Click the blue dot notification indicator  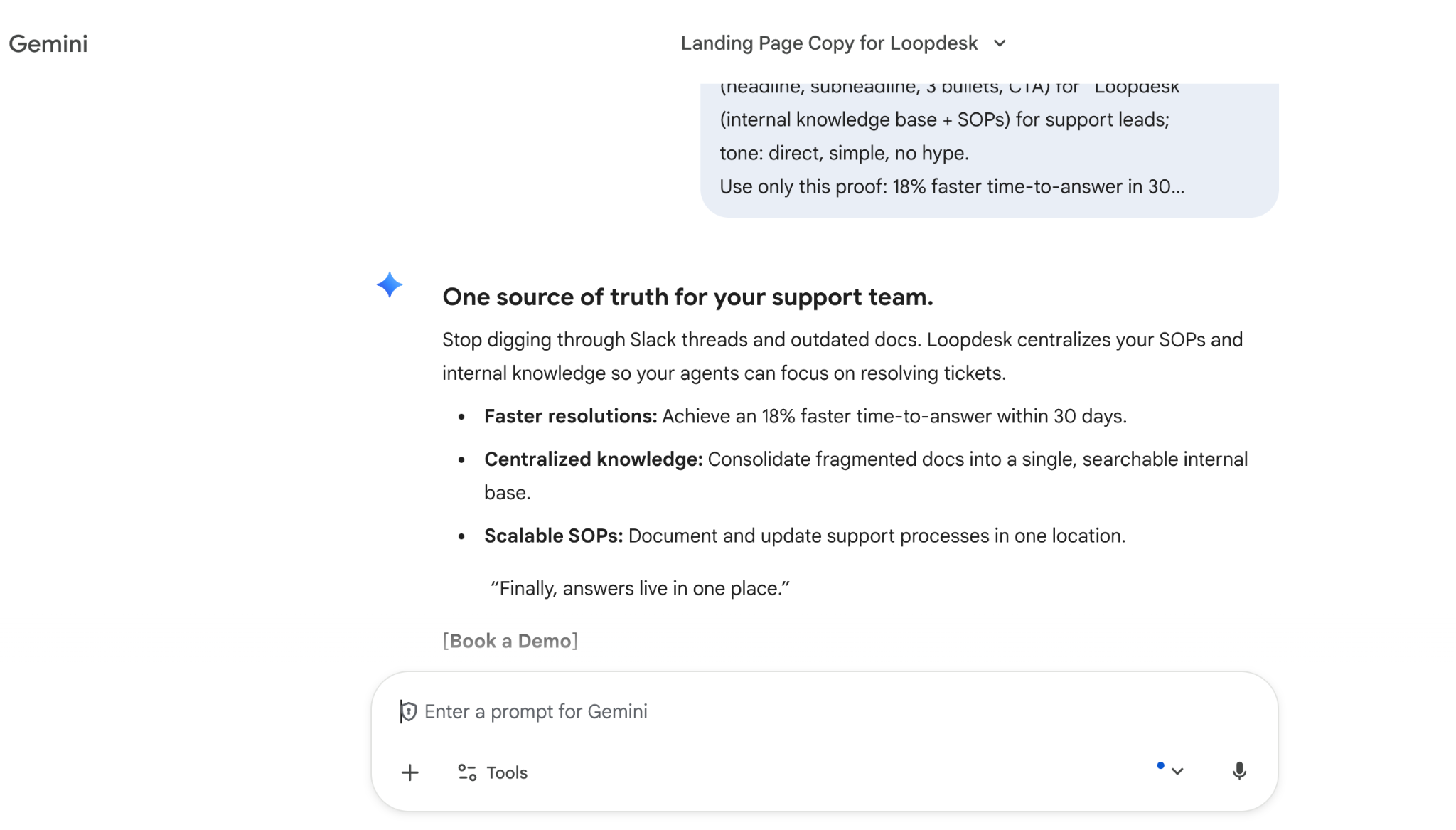click(x=1160, y=765)
